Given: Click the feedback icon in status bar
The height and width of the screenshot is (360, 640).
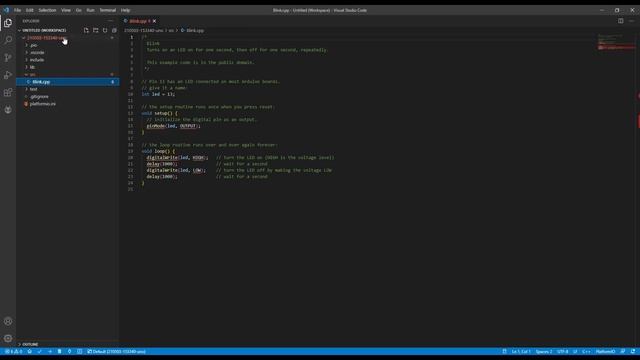Looking at the screenshot, I should pyautogui.click(x=623, y=351).
